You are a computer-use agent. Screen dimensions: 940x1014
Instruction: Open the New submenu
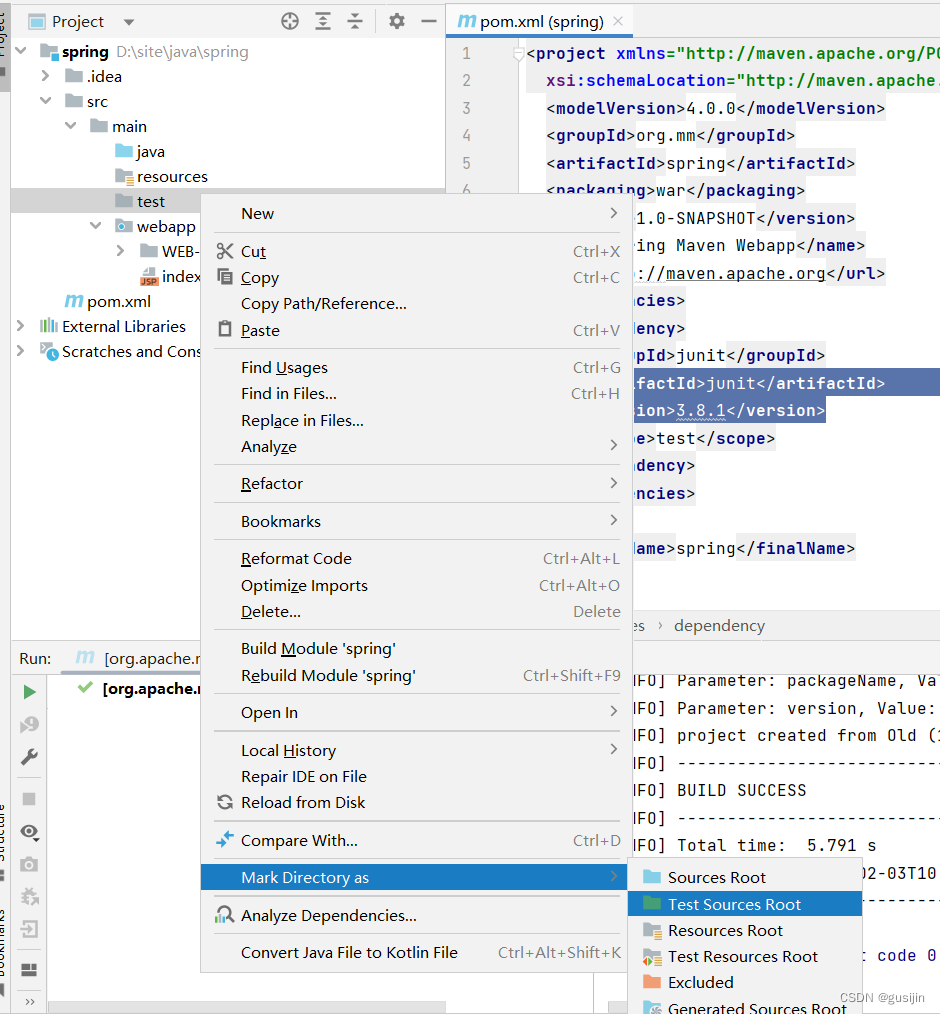(417, 213)
